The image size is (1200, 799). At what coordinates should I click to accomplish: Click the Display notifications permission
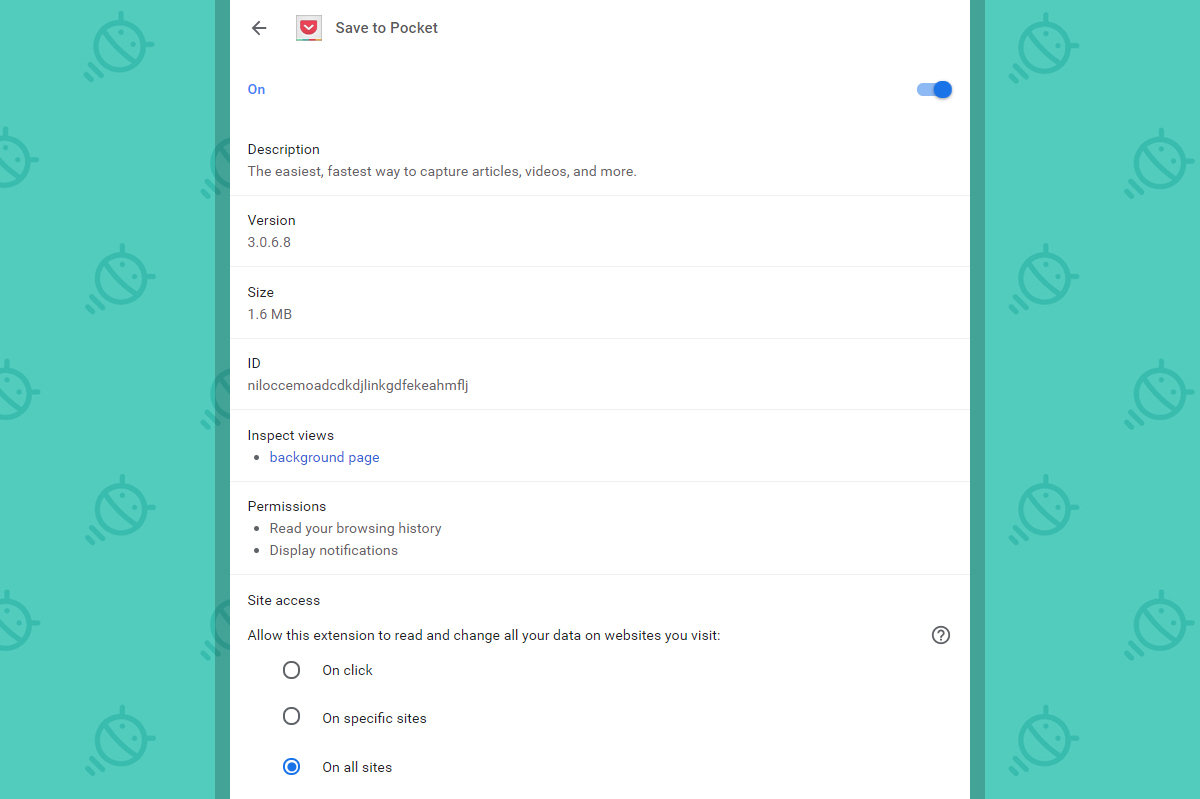(333, 550)
